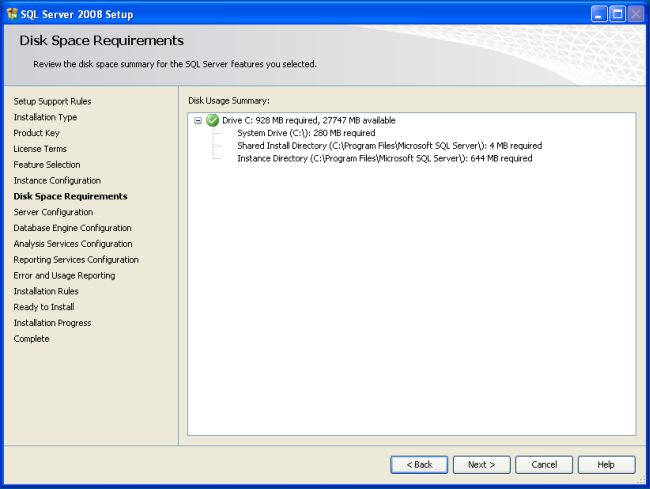Cancel the SQL Server setup

click(x=544, y=465)
